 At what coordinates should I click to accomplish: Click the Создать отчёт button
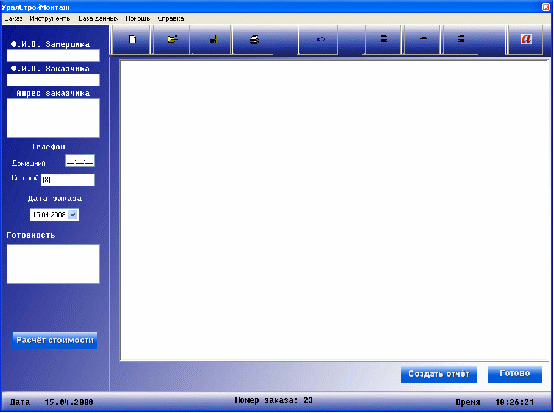pos(439,374)
